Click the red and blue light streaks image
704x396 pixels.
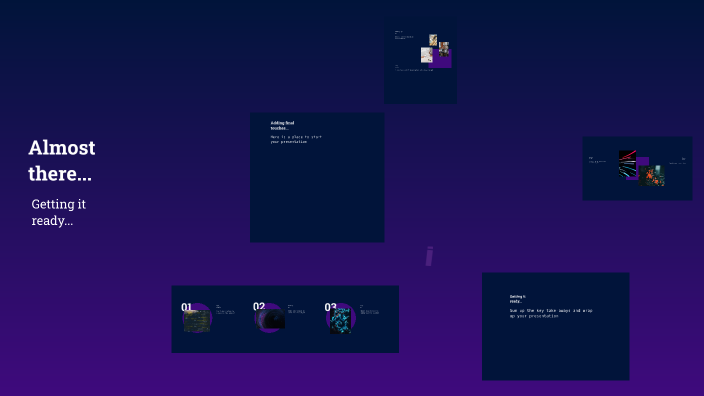pos(627,164)
